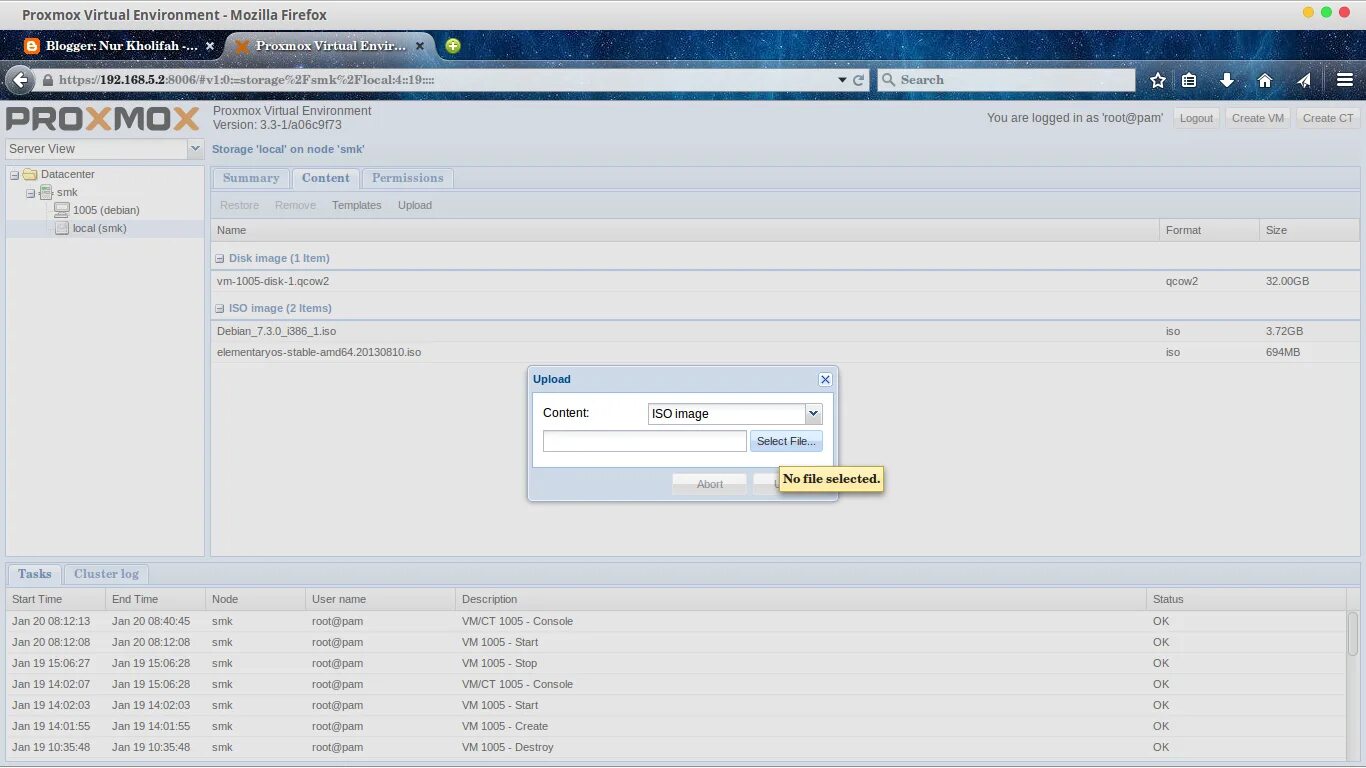Click the reload page icon in the address bar
This screenshot has width=1366, height=768.
pos(859,80)
